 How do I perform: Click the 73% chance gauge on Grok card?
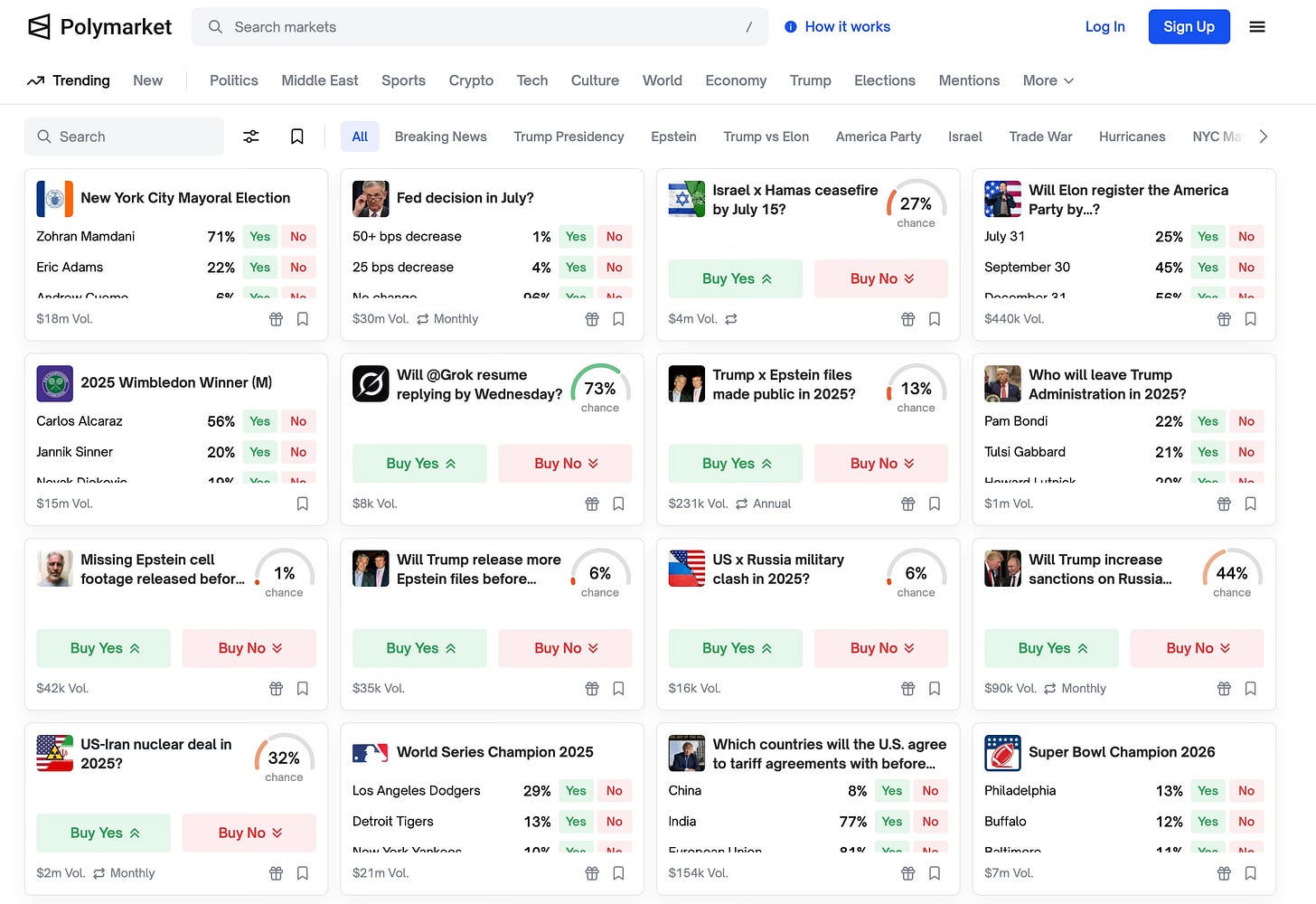coord(600,389)
